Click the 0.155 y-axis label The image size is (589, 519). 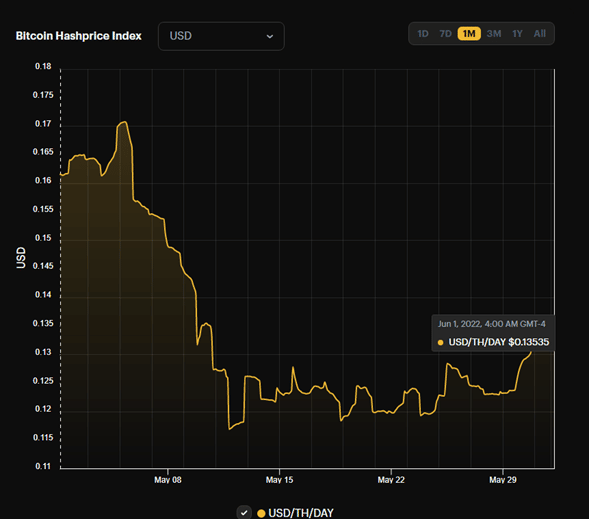coord(43,209)
